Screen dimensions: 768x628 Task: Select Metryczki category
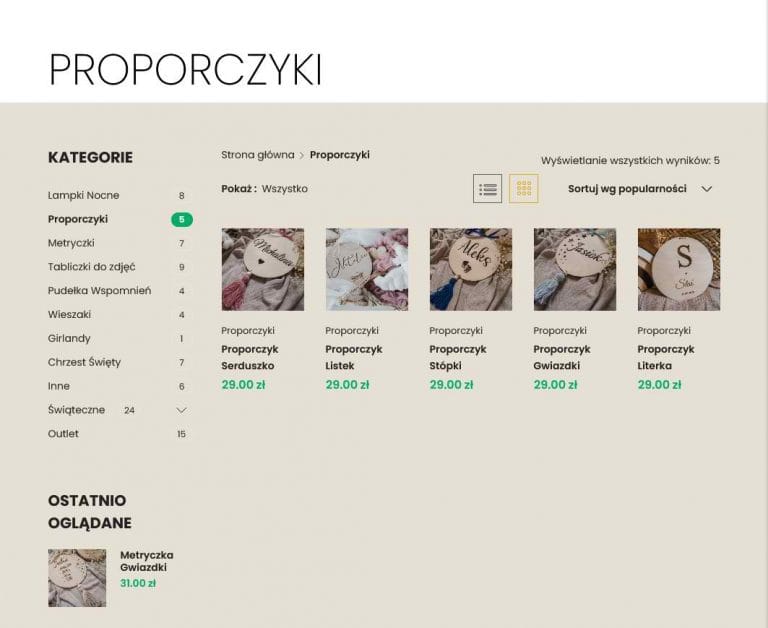tap(71, 243)
